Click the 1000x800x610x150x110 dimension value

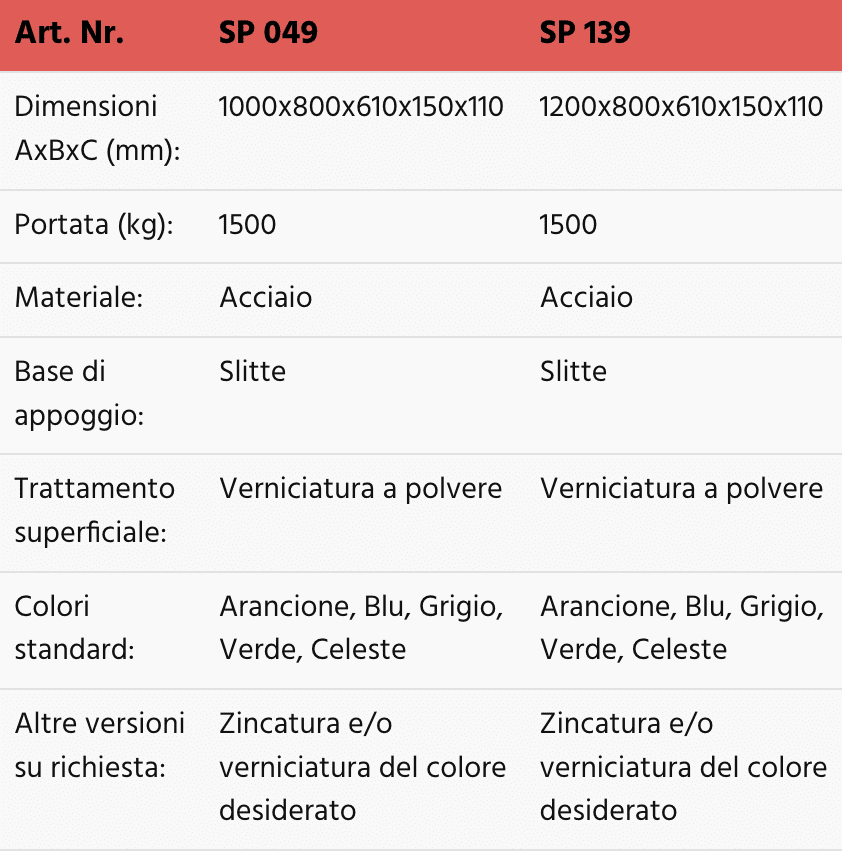[x=361, y=106]
